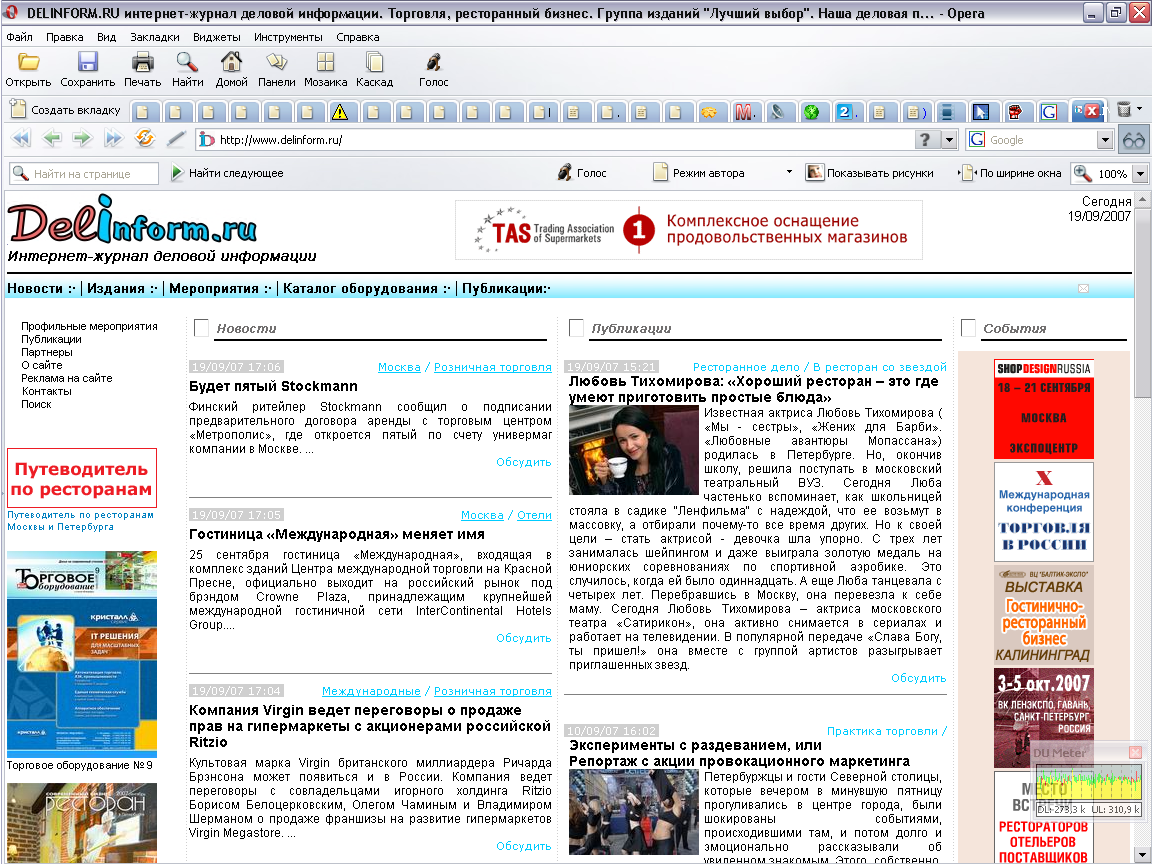The width and height of the screenshot is (1152, 864).
Task: Click Обсудить under the Stockmann news
Action: (523, 462)
